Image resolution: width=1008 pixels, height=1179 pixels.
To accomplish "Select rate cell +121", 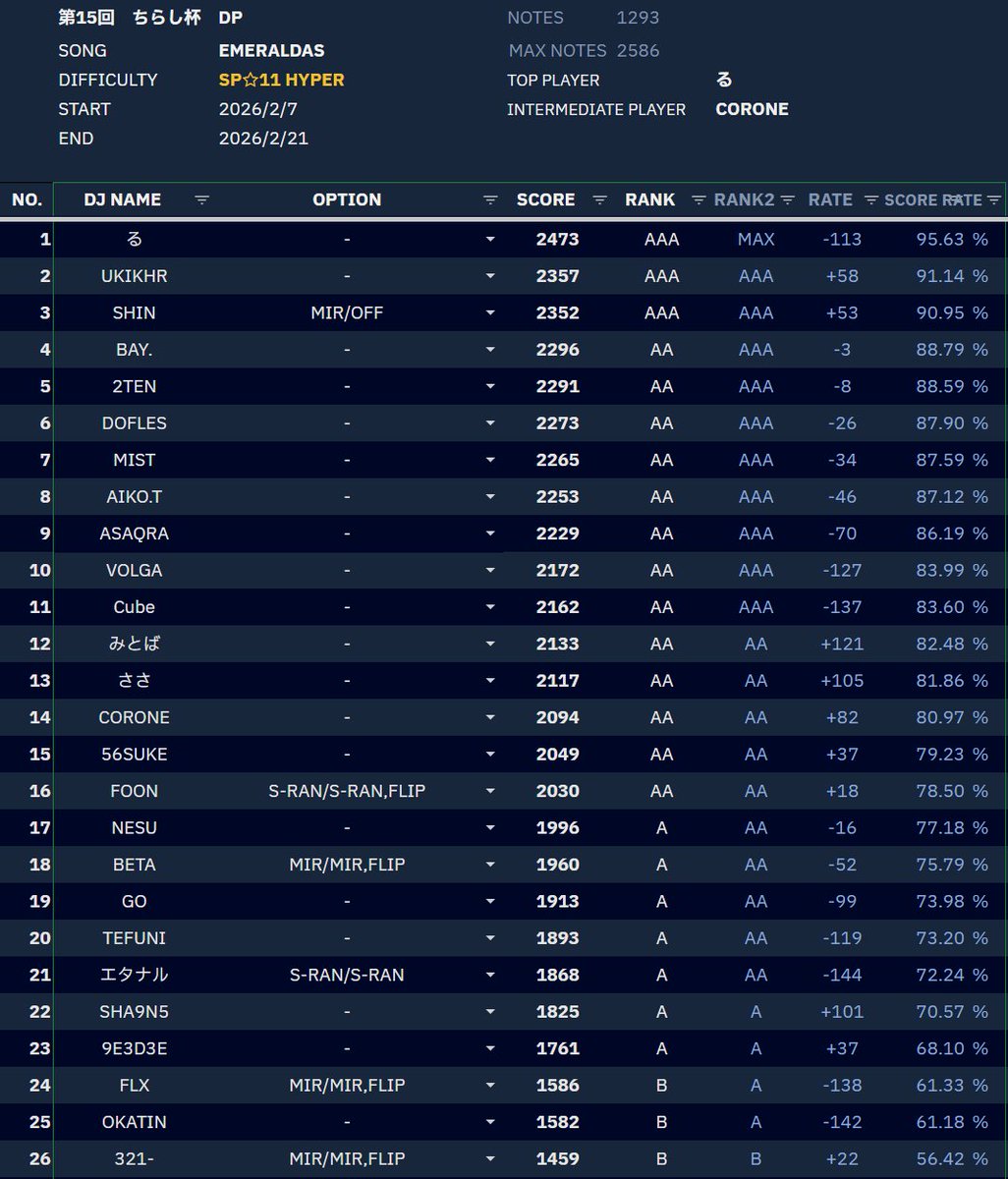I will click(843, 644).
